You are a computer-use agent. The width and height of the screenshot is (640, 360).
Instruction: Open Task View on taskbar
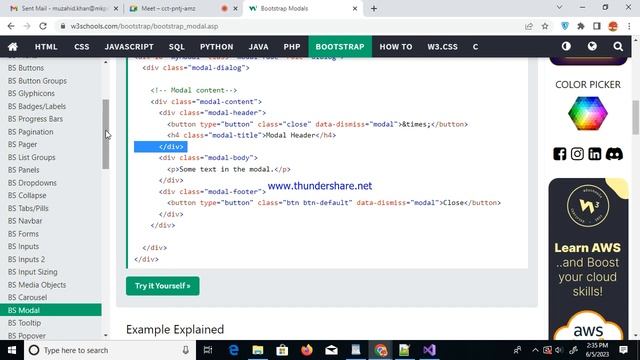208,350
